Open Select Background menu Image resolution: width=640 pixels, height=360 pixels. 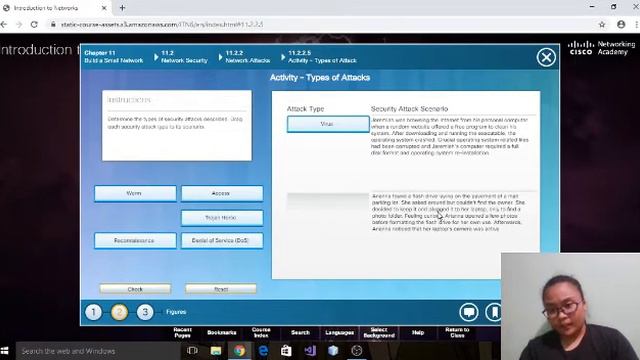379,332
